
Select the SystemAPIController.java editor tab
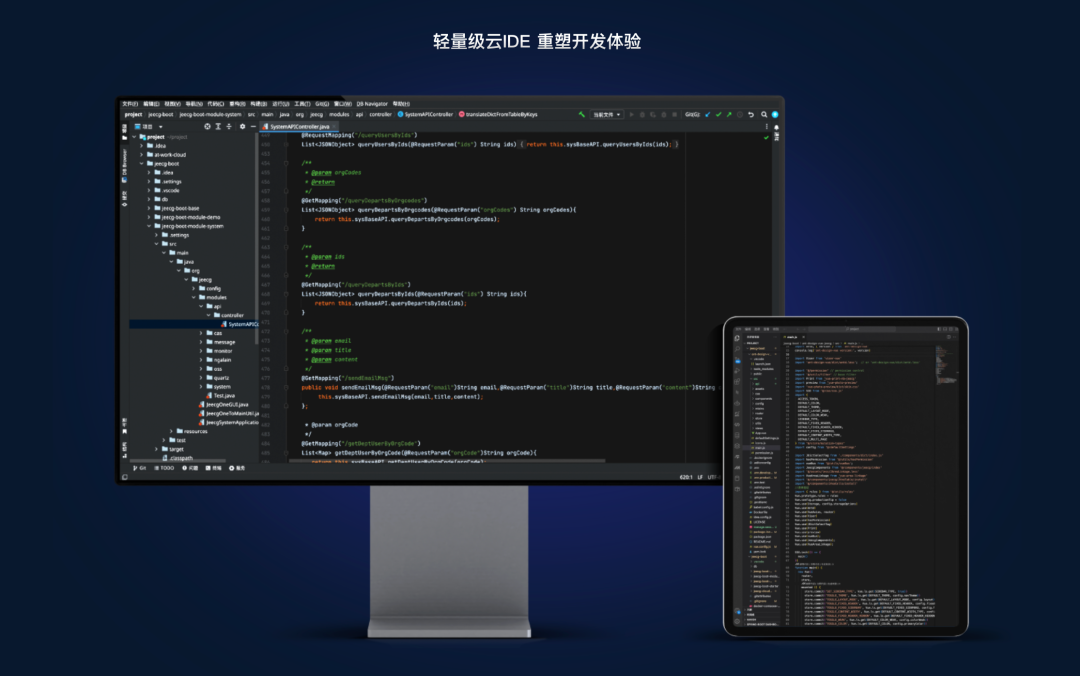click(300, 127)
